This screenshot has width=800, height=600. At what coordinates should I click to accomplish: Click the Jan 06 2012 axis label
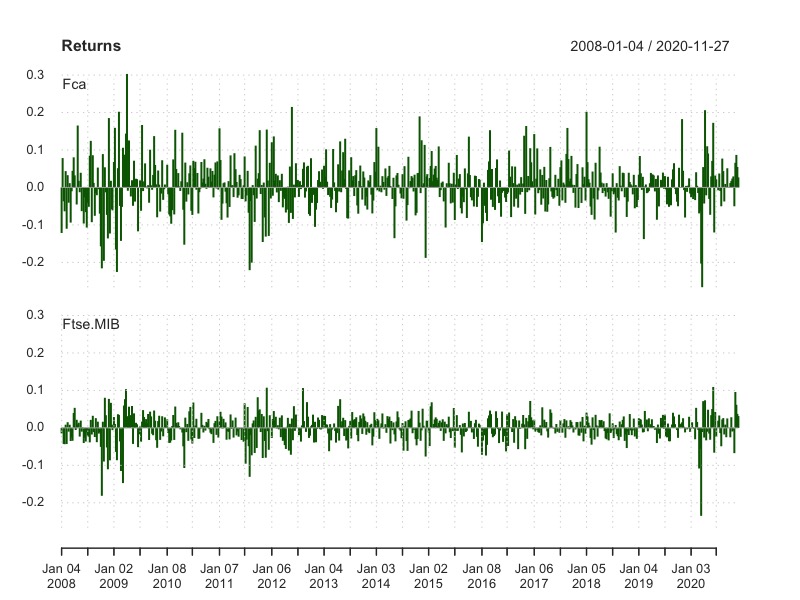coord(271,575)
